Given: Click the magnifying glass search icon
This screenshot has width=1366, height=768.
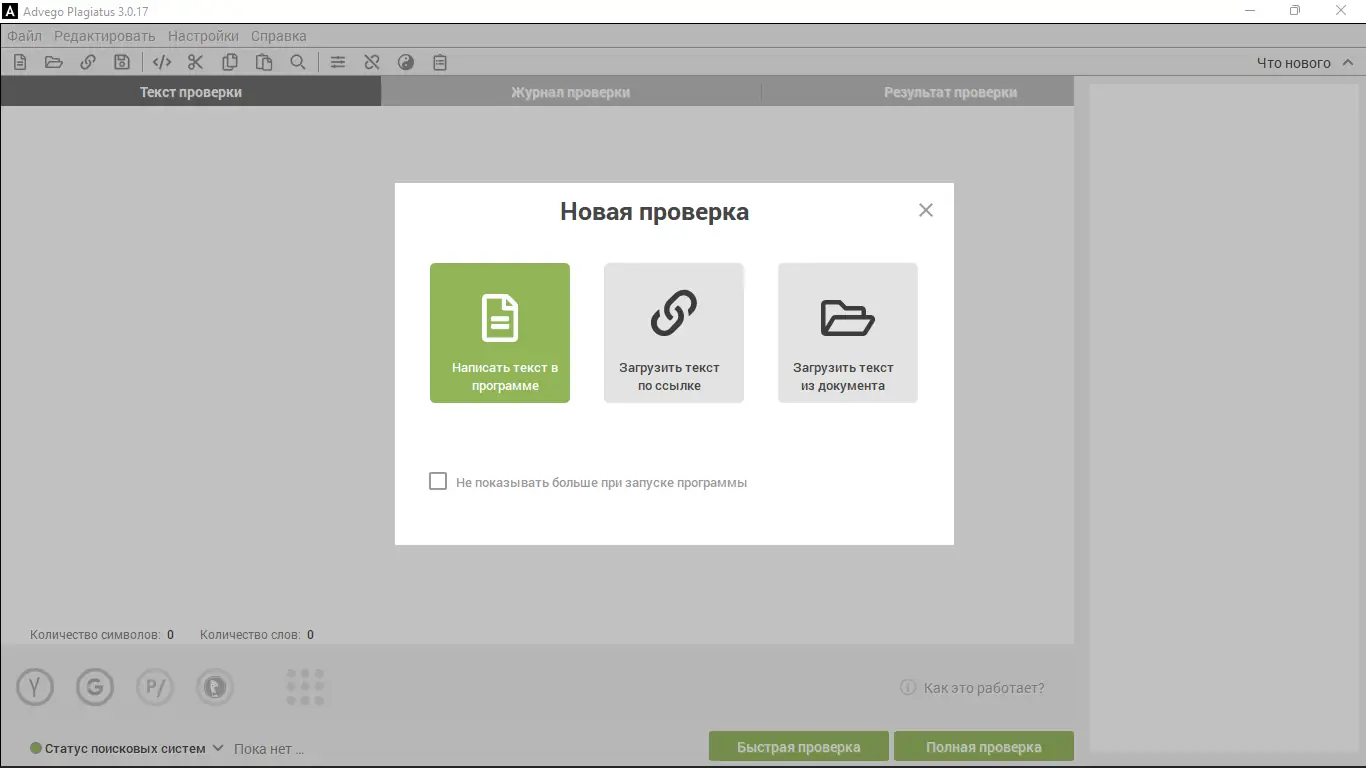Looking at the screenshot, I should pyautogui.click(x=298, y=62).
